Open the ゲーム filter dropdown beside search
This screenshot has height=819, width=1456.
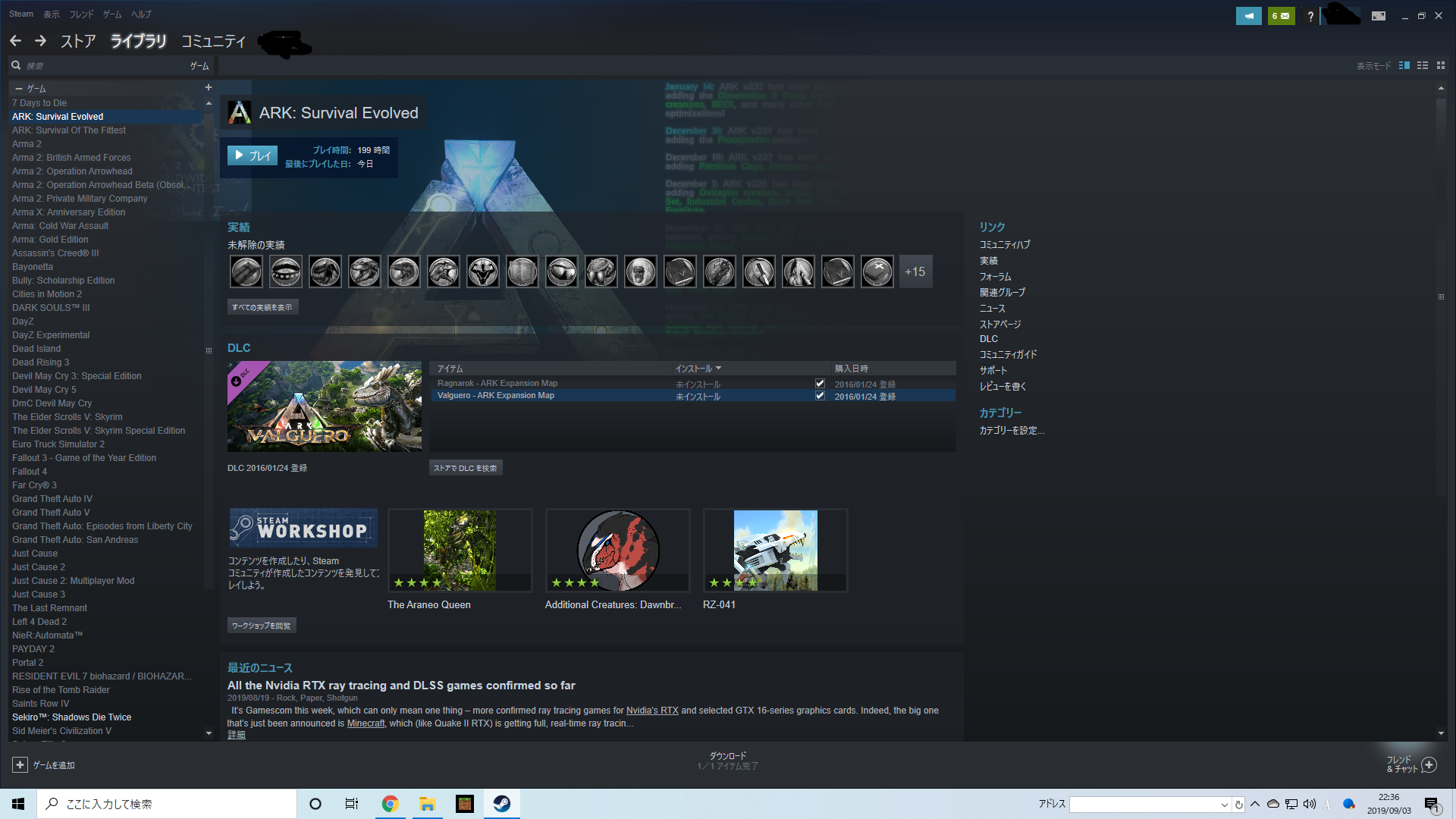(x=199, y=66)
